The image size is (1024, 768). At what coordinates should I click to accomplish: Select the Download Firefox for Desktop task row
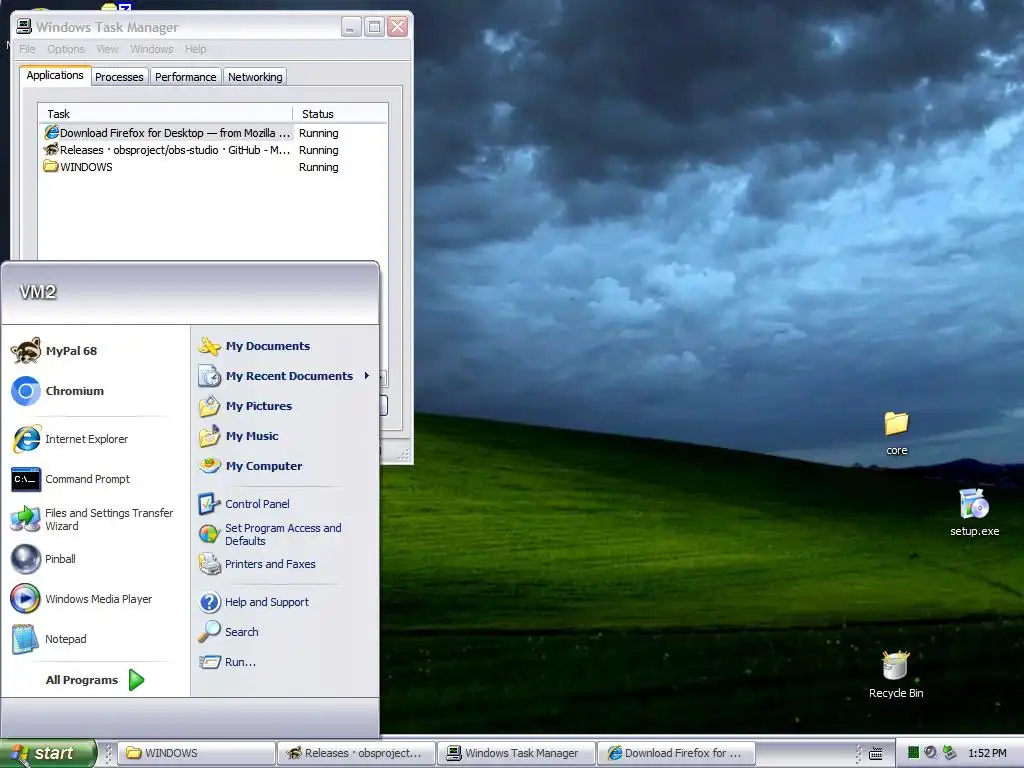(x=213, y=133)
